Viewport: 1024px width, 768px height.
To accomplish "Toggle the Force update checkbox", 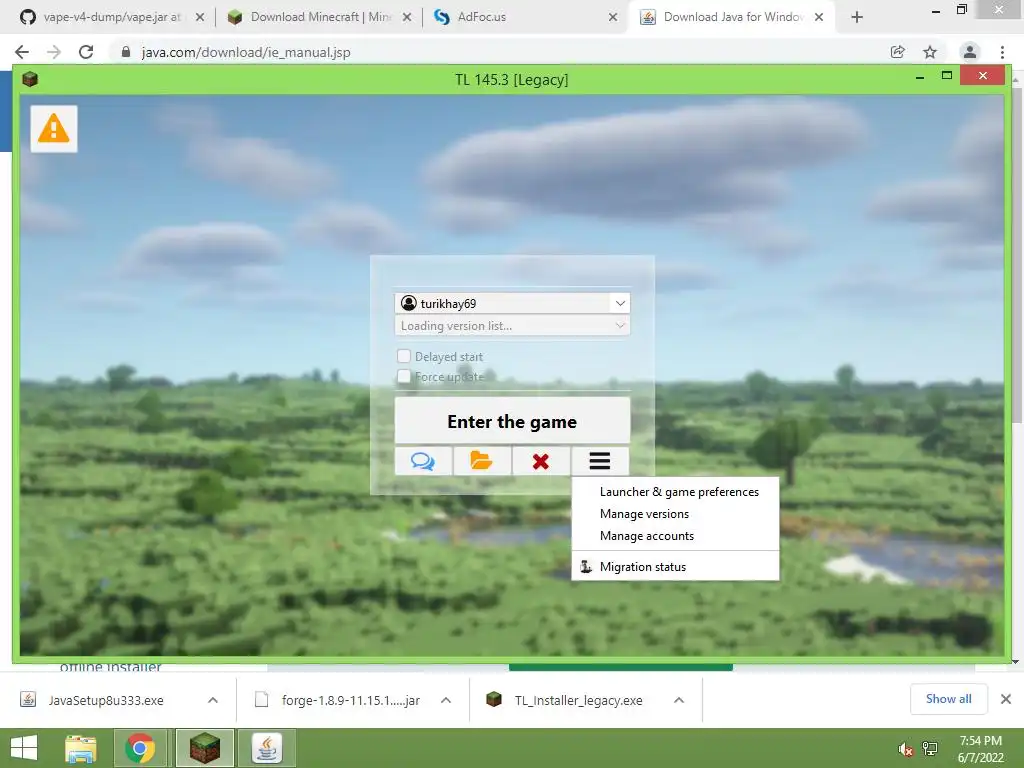I will point(404,376).
